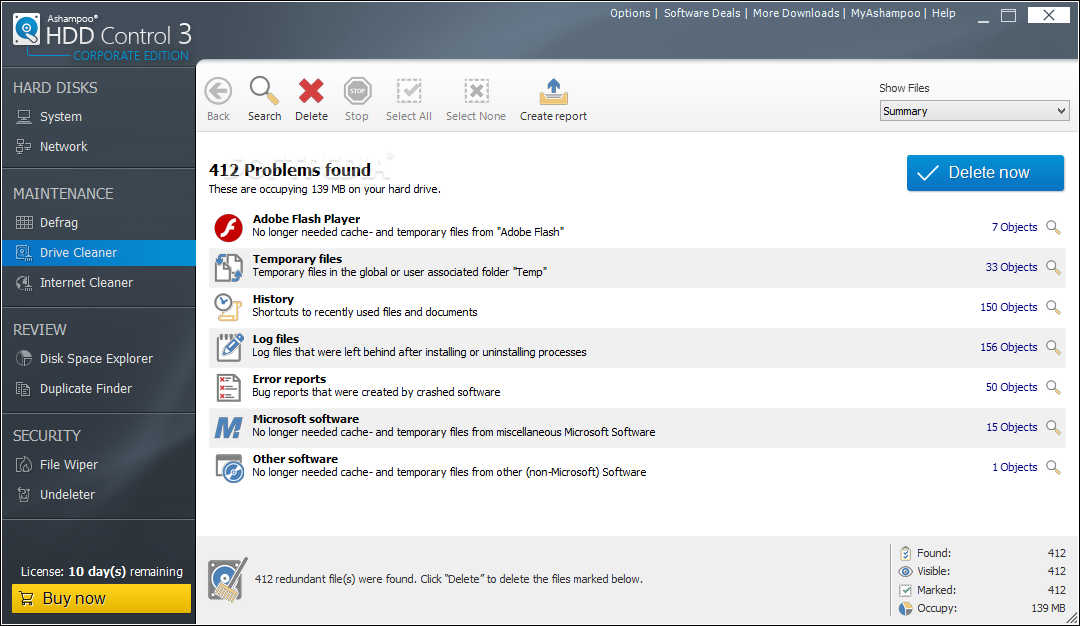The image size is (1080, 626).
Task: Open the 1 Objects link
Action: pyautogui.click(x=1015, y=467)
